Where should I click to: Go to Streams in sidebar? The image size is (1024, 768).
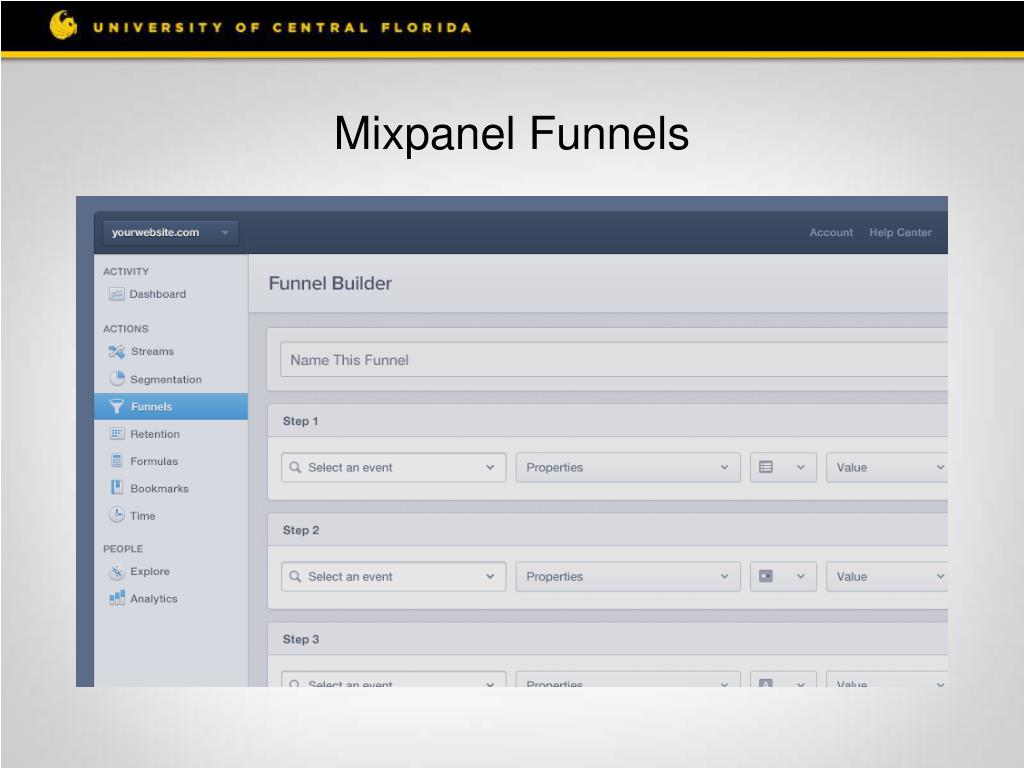click(x=171, y=351)
